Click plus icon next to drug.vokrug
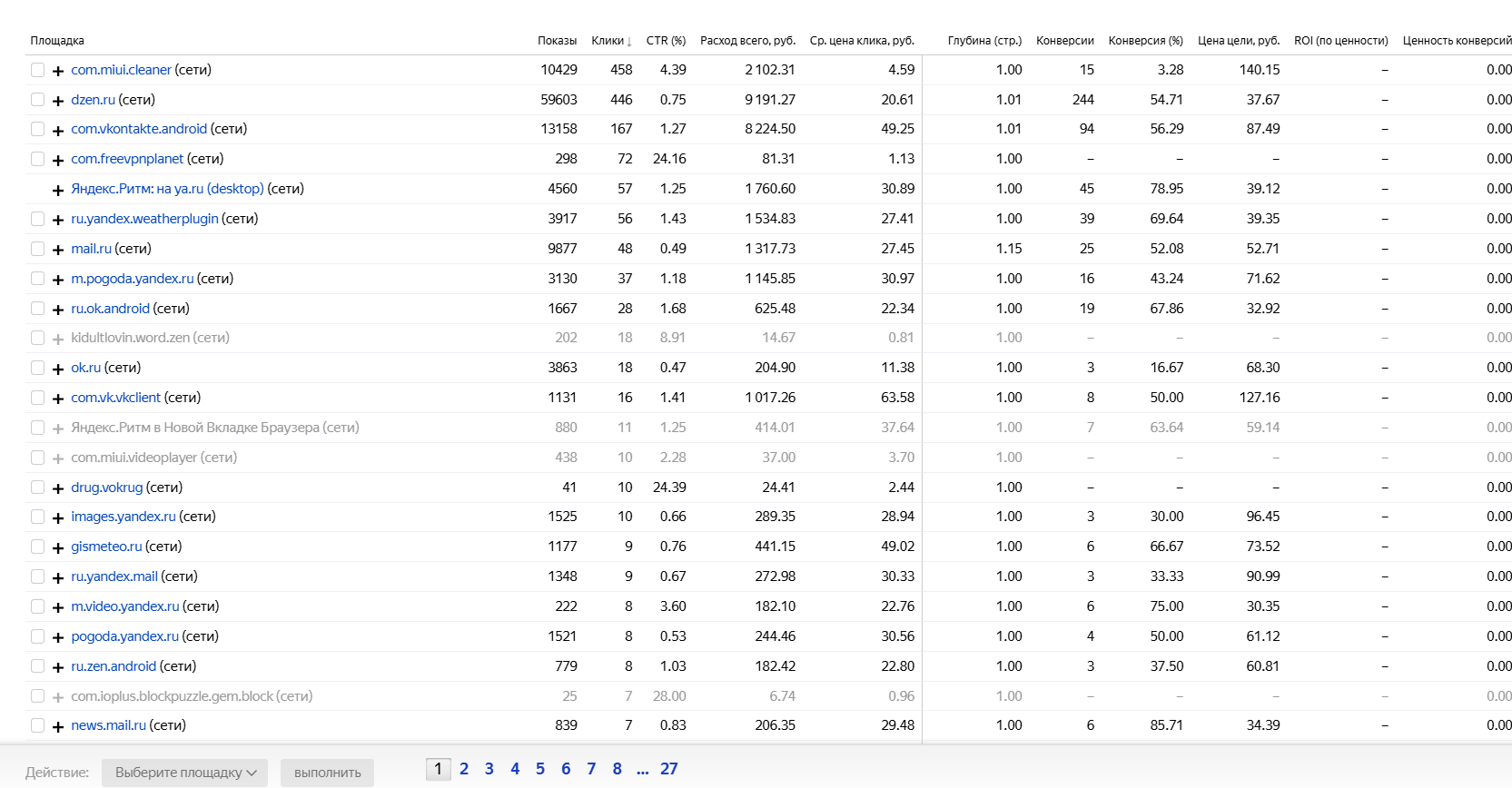Image resolution: width=1512 pixels, height=788 pixels. click(58, 488)
